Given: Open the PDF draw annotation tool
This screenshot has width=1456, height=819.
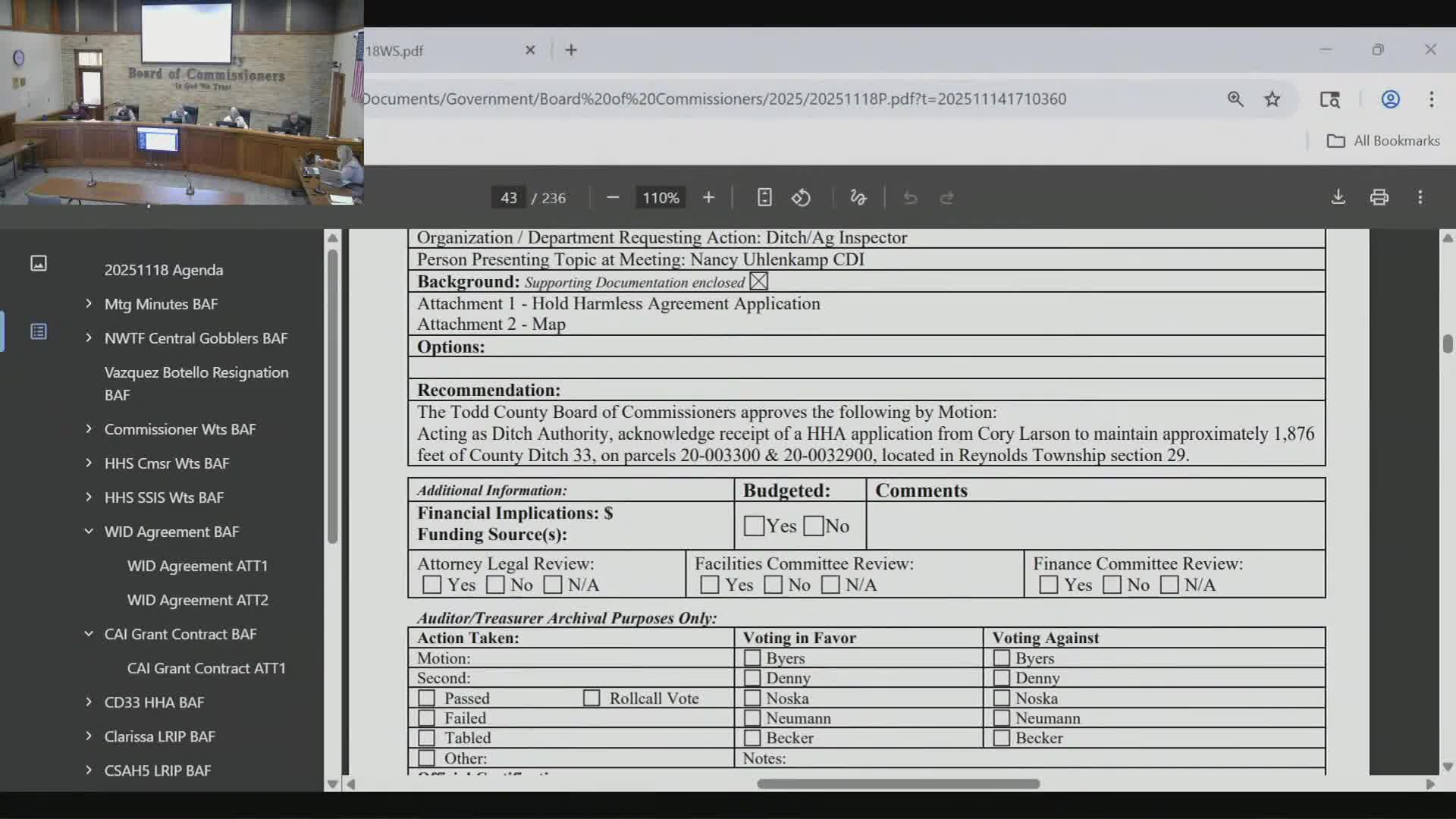Looking at the screenshot, I should [858, 197].
